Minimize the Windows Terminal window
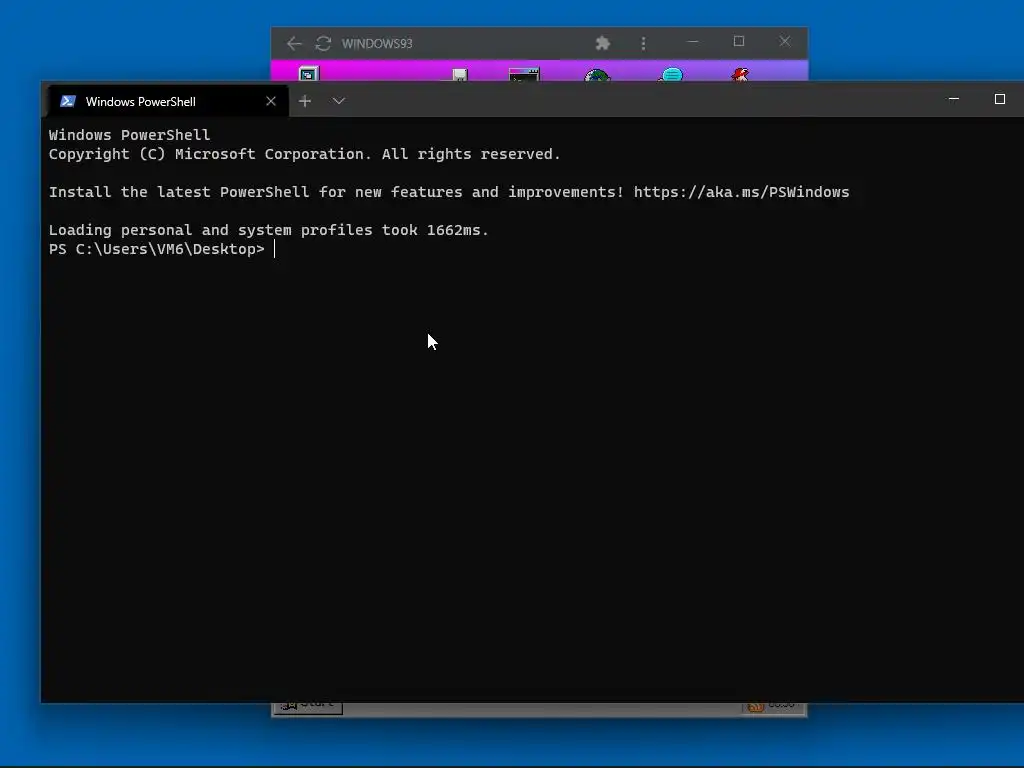The height and width of the screenshot is (768, 1024). [953, 99]
